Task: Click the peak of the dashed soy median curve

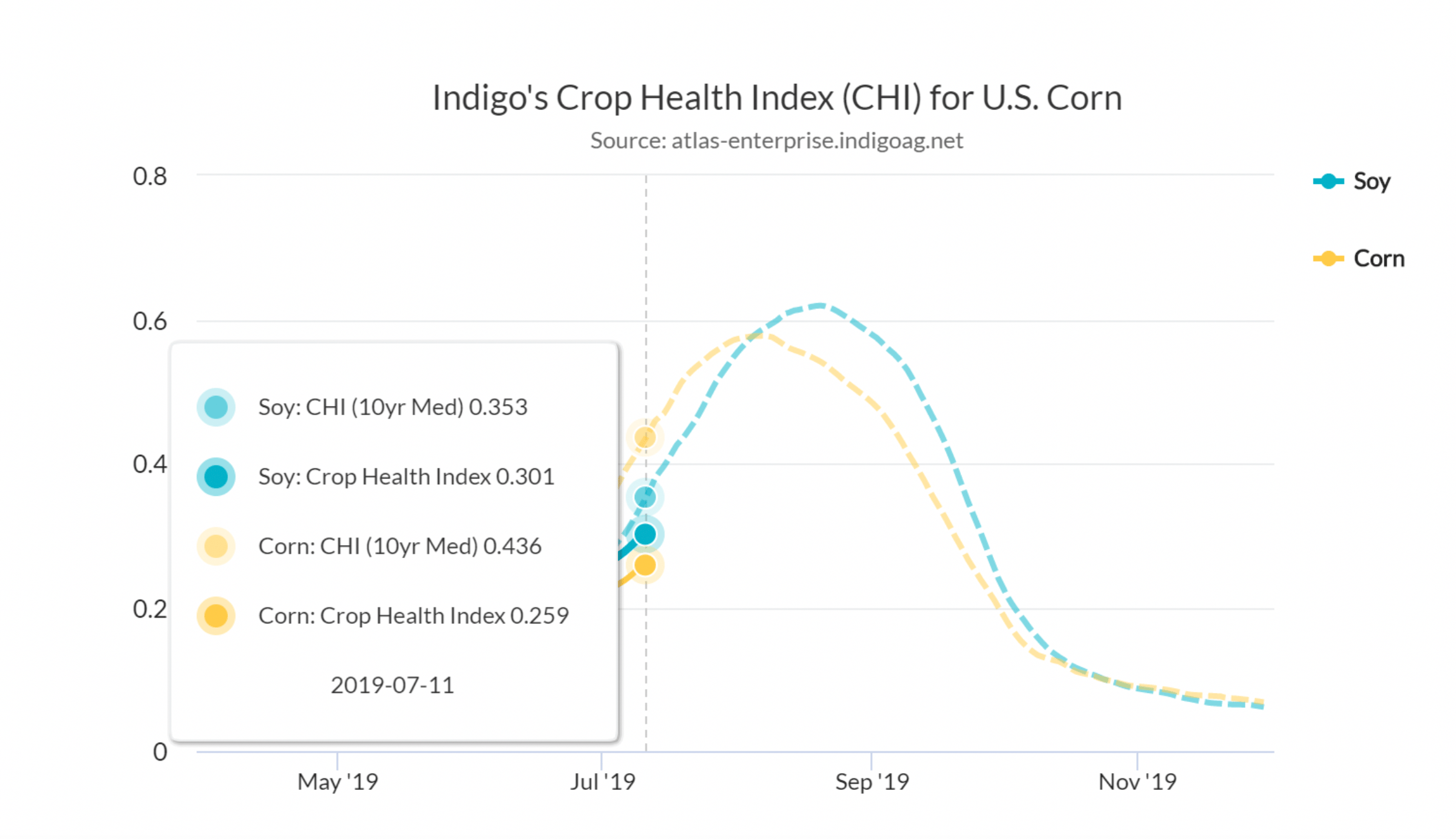Action: pyautogui.click(x=820, y=305)
